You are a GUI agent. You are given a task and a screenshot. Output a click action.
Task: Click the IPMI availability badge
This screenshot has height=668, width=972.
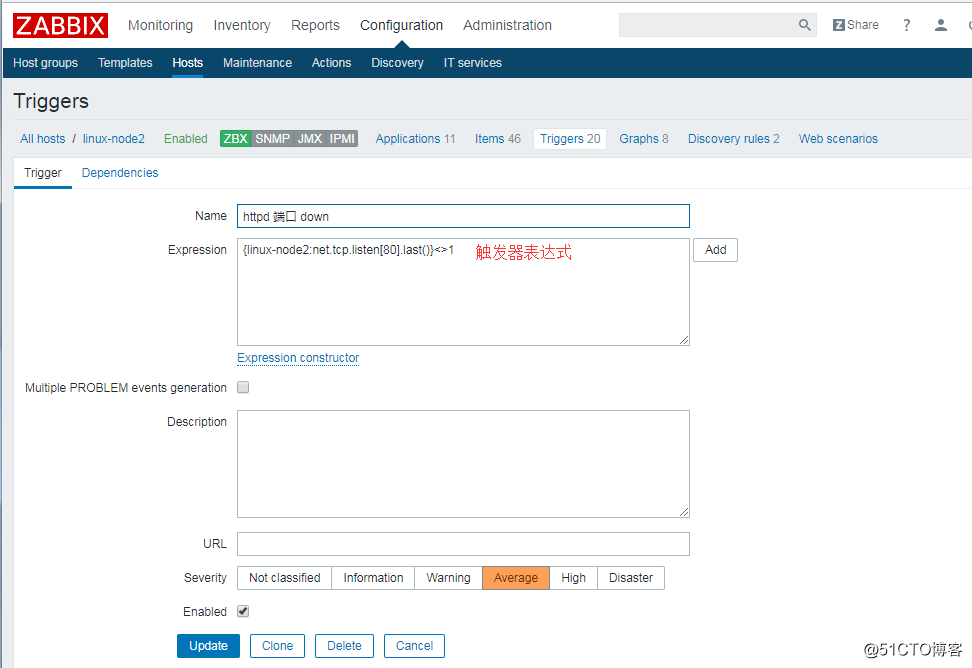point(342,139)
